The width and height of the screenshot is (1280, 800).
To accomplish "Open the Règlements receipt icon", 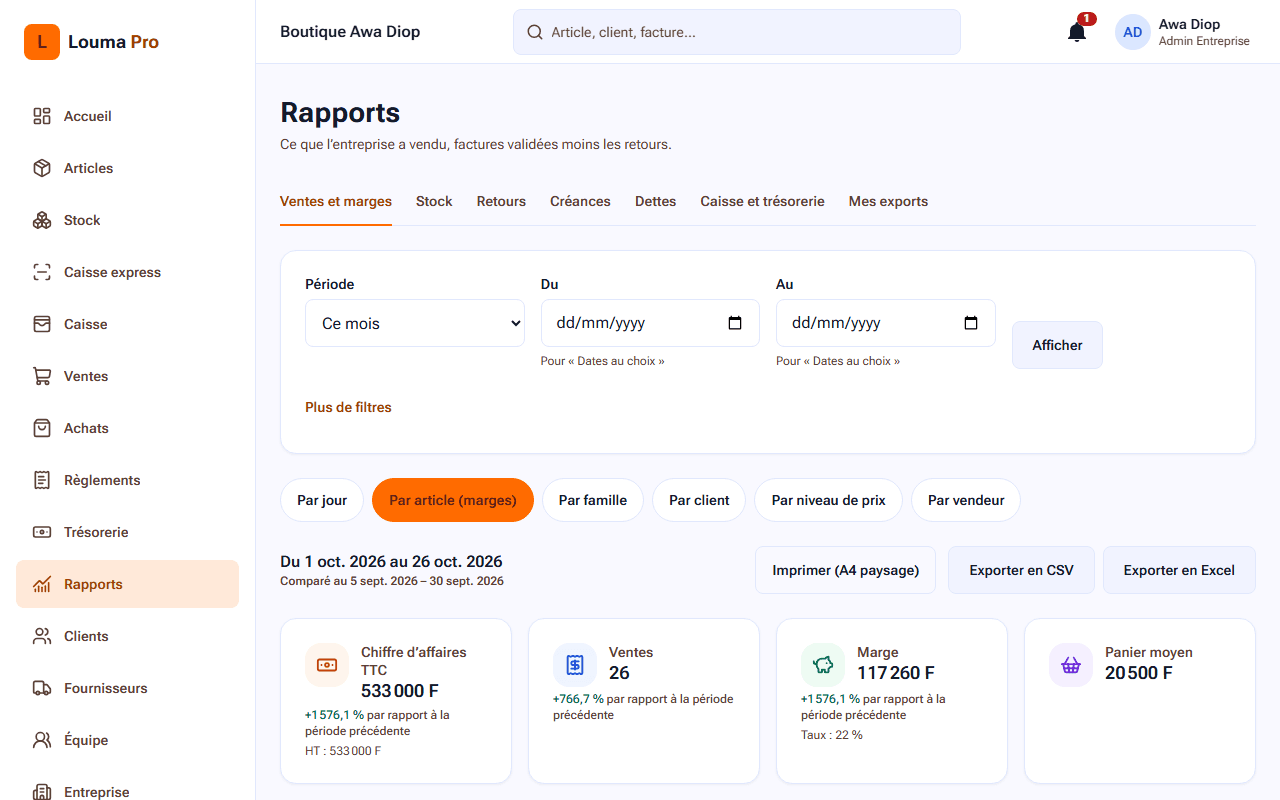I will click(x=42, y=480).
